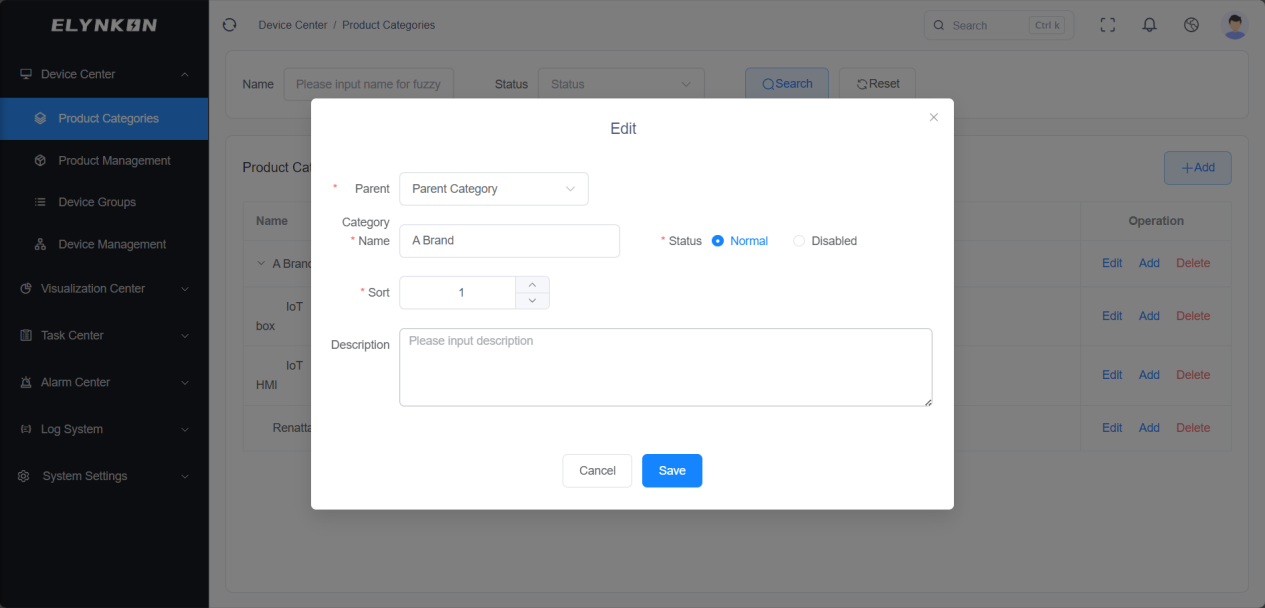The width and height of the screenshot is (1265, 608).
Task: Expand the Task Center chevron
Action: coord(185,335)
